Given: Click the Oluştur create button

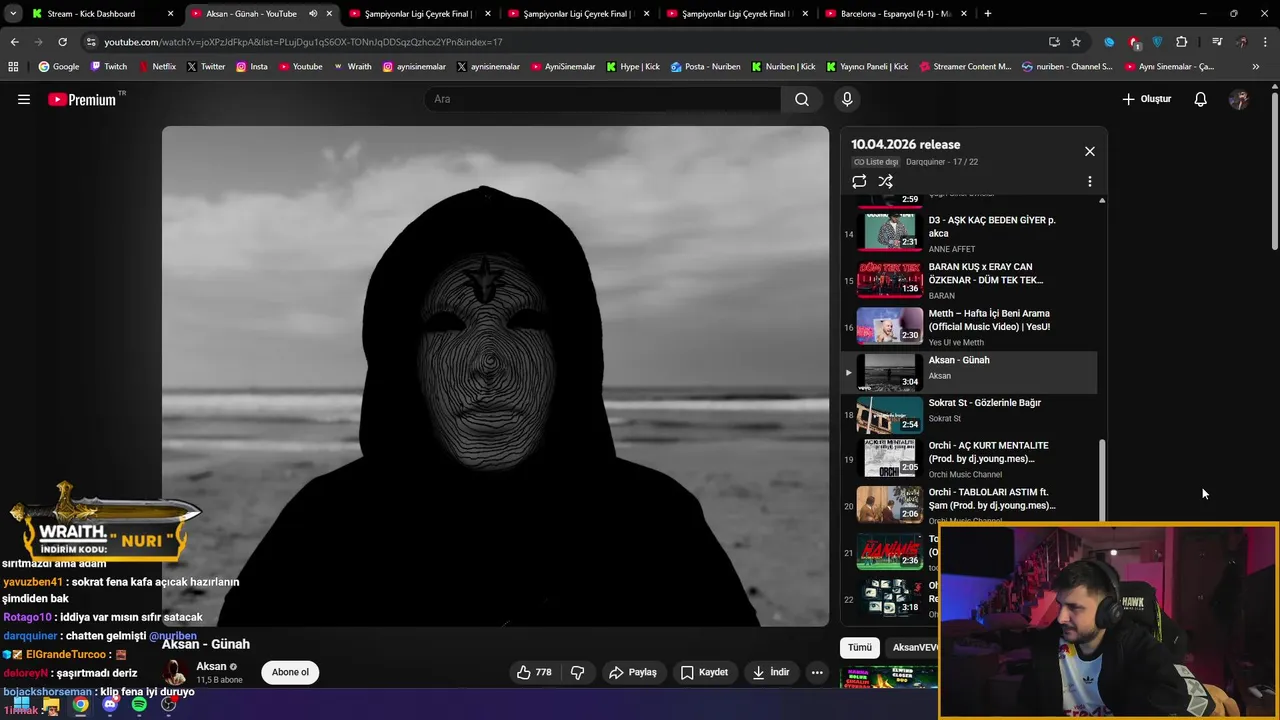Looking at the screenshot, I should (1146, 99).
